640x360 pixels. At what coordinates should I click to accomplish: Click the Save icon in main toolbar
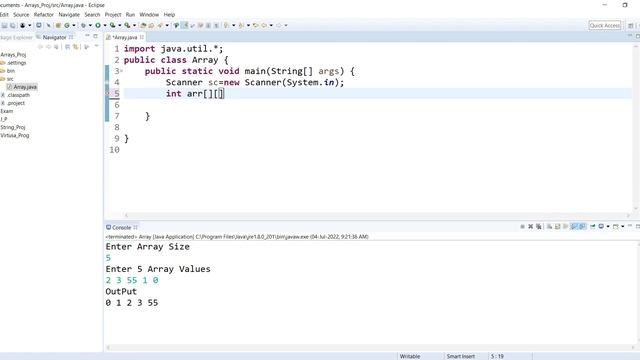tap(4, 25)
